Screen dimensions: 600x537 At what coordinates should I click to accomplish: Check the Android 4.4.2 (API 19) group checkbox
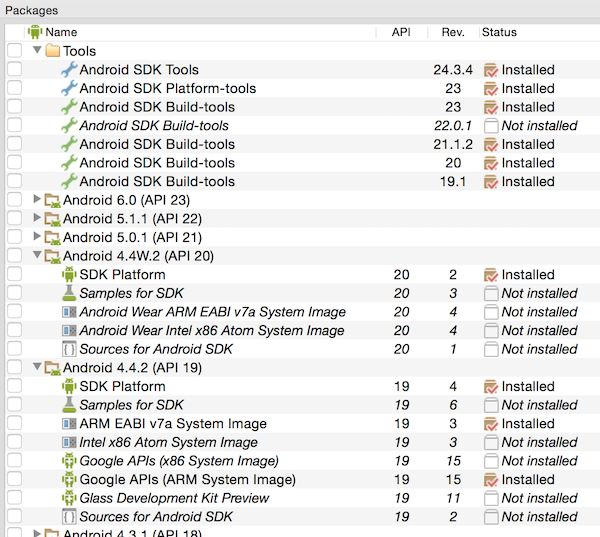tap(15, 367)
